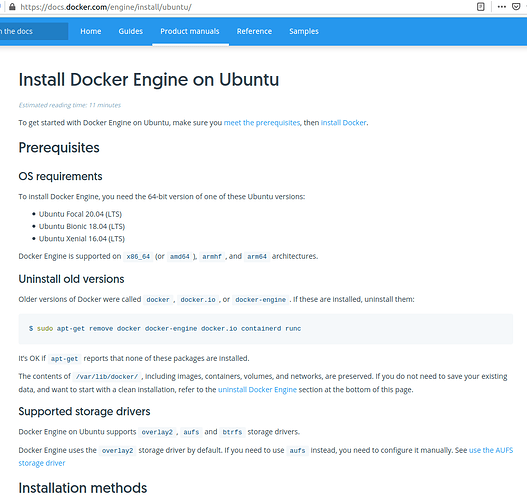
Task: Click 'Ubuntu Focal 20.04 (LTS)' list item
Action: pos(80,214)
